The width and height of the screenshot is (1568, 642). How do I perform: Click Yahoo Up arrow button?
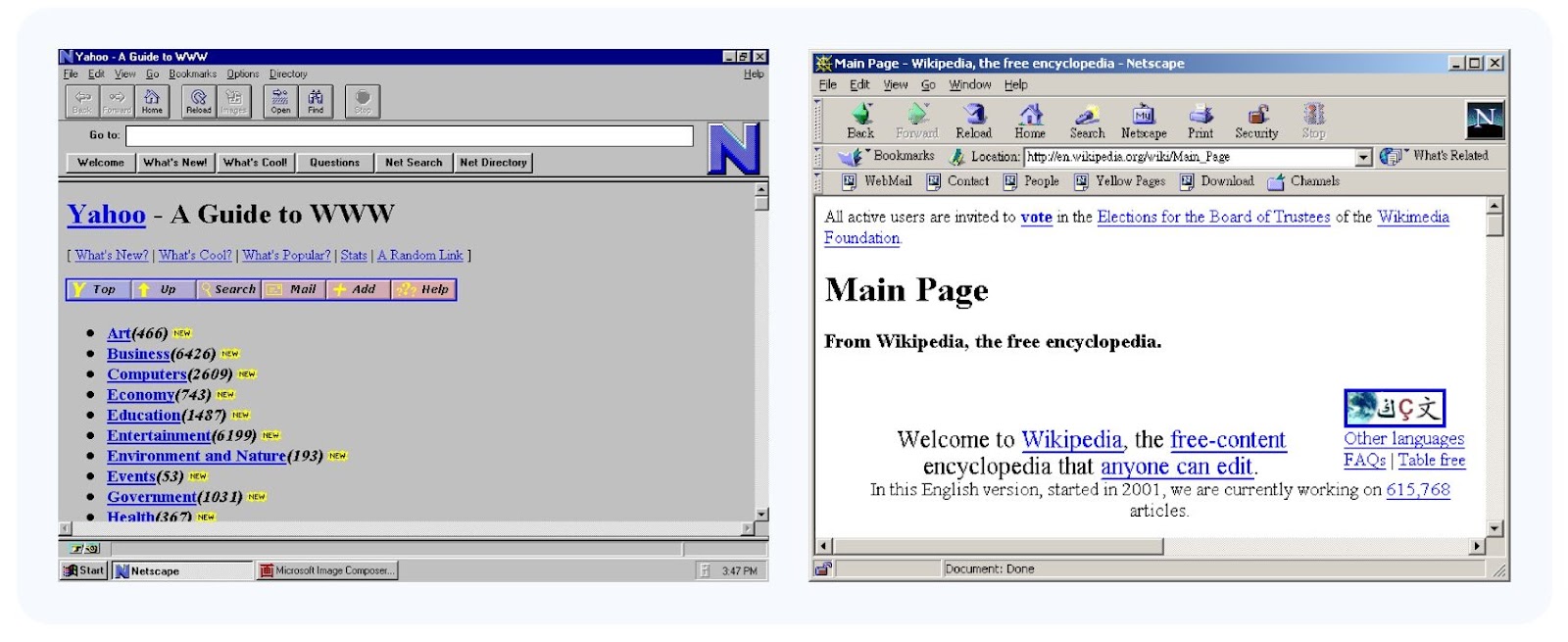coord(163,289)
